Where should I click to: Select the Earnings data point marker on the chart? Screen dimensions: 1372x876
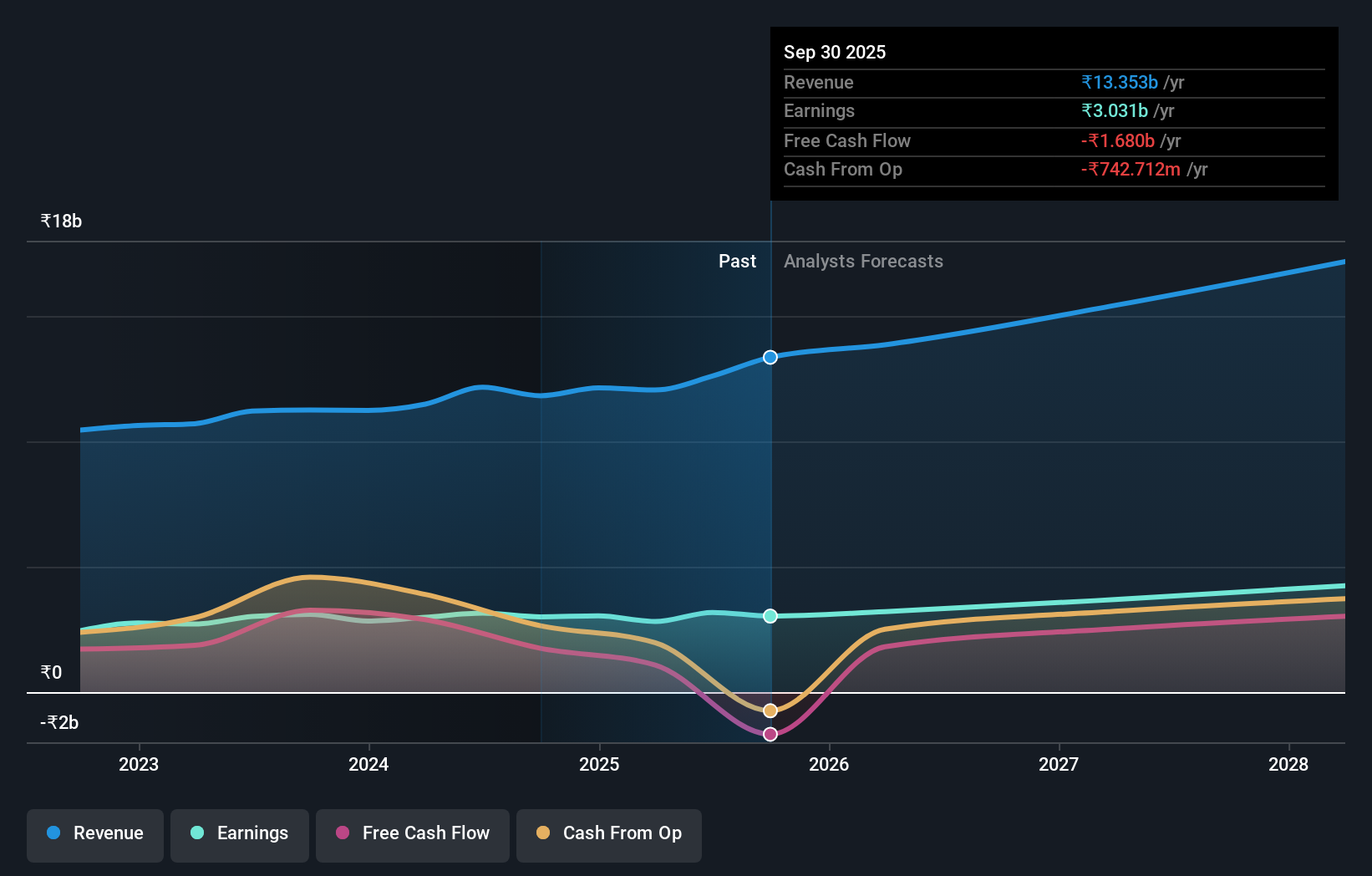click(x=770, y=617)
